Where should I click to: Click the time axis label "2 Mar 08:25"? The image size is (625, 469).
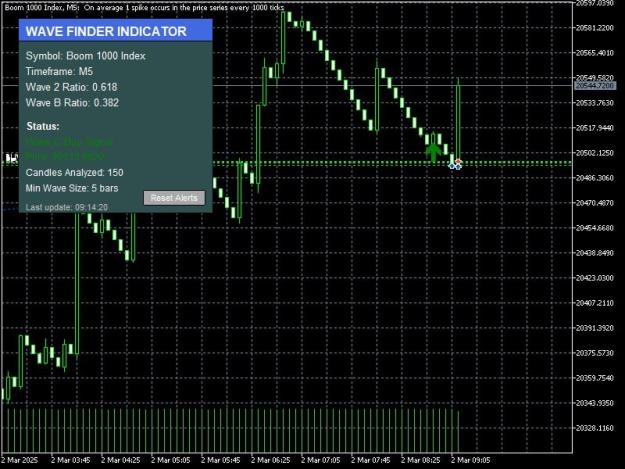click(421, 460)
